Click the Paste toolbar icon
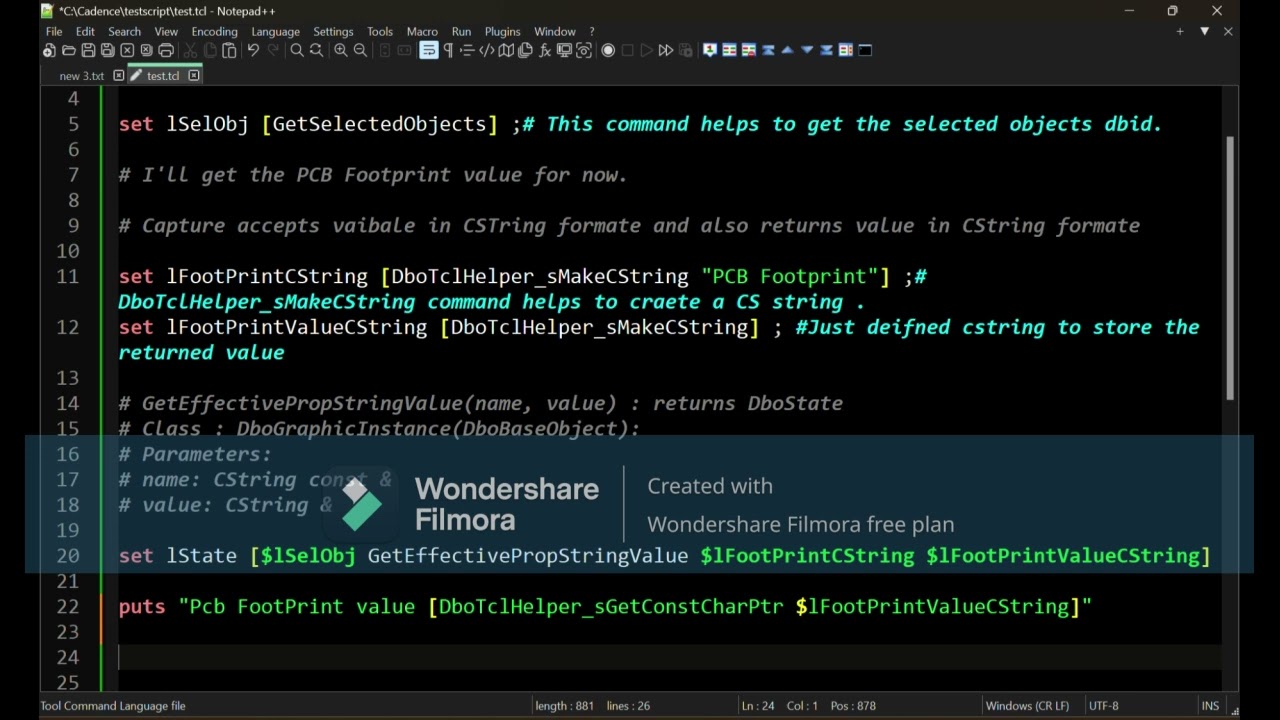The image size is (1280, 720). coord(229,50)
